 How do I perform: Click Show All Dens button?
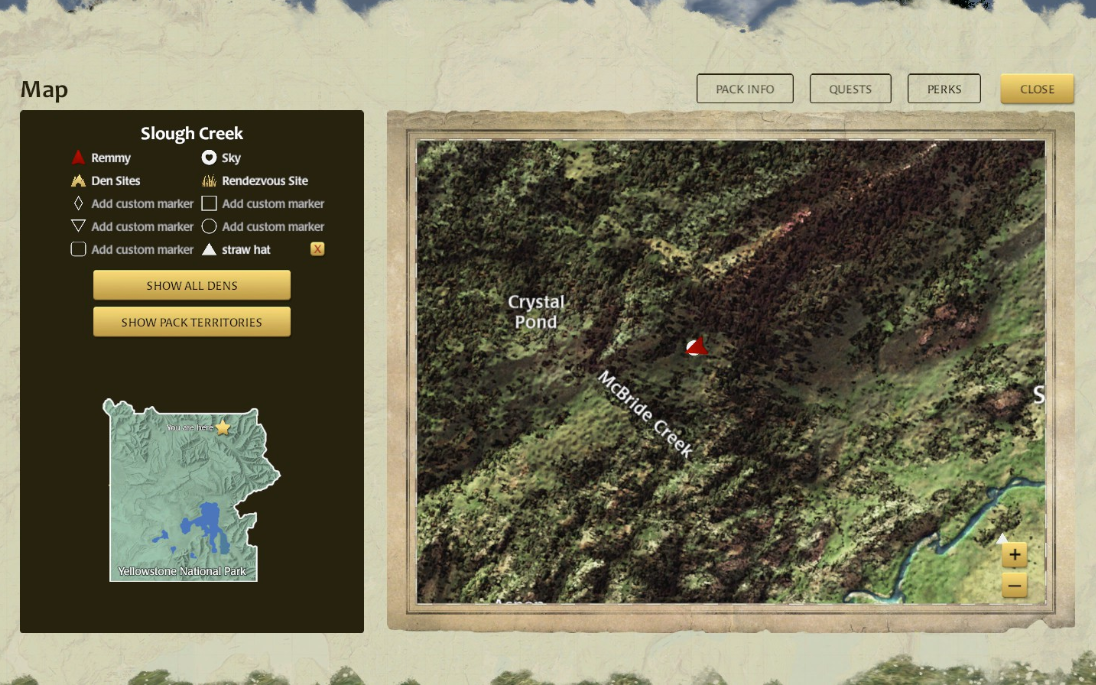(x=192, y=285)
